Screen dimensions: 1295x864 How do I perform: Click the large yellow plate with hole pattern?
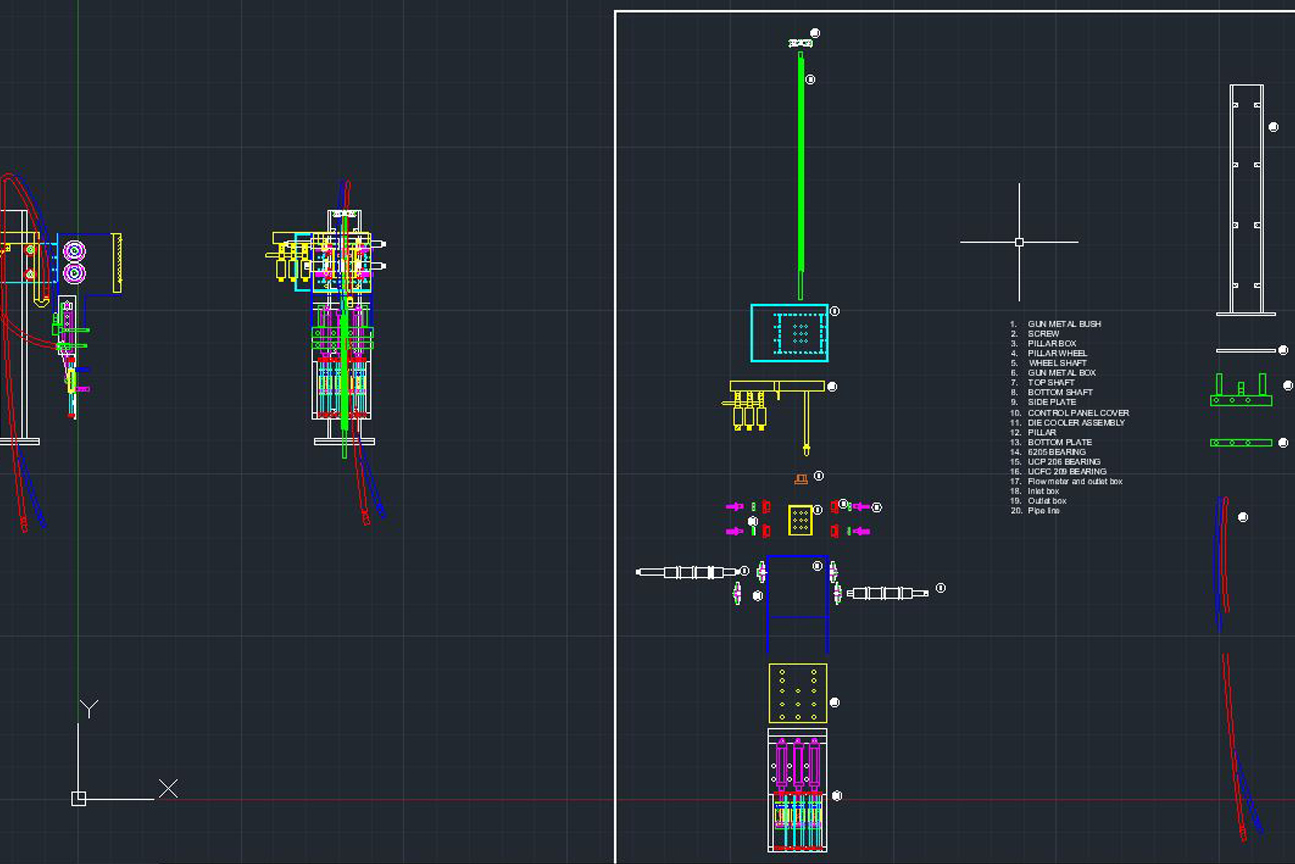[798, 693]
